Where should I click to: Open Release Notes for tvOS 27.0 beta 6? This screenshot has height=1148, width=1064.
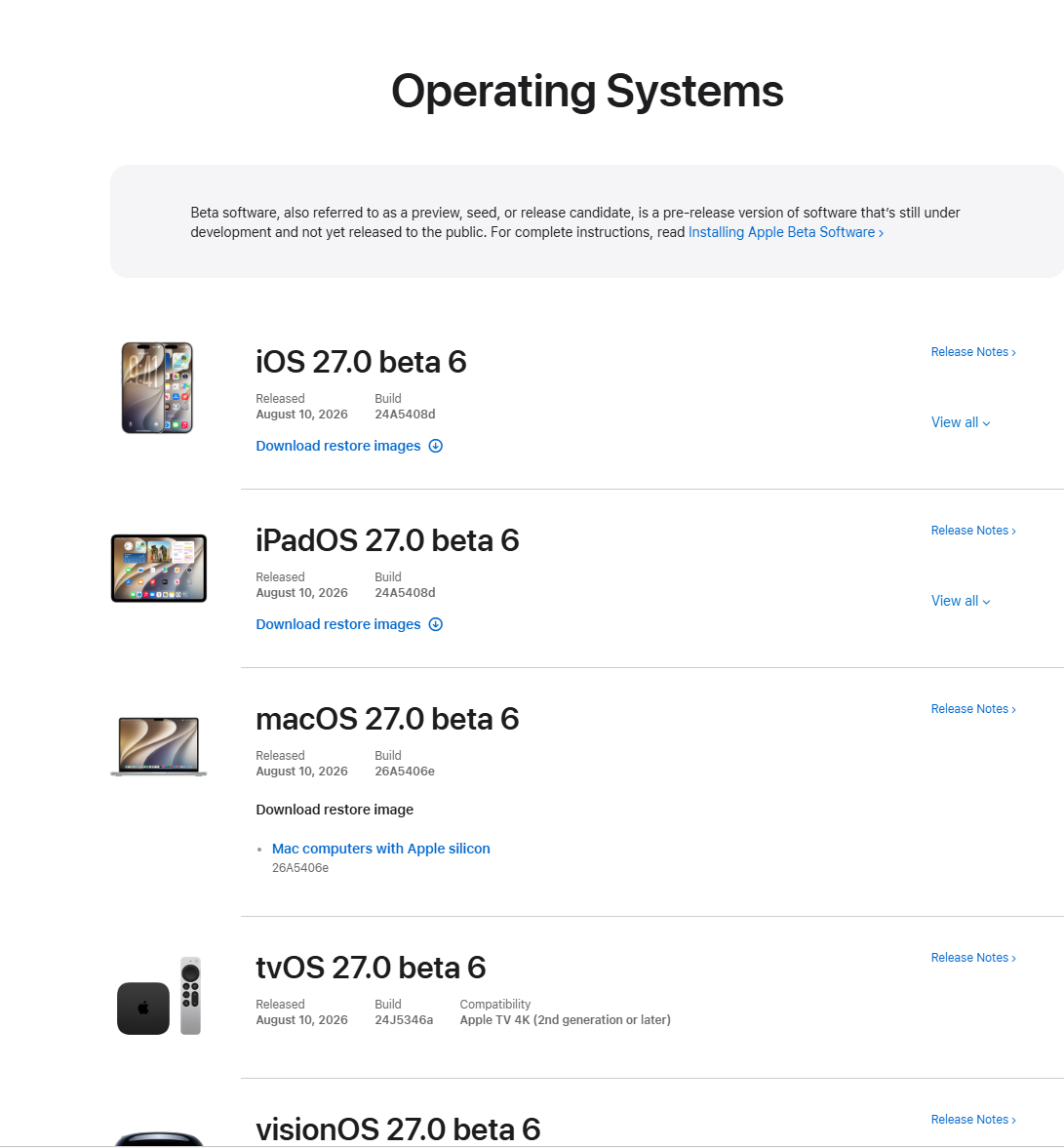pos(973,959)
